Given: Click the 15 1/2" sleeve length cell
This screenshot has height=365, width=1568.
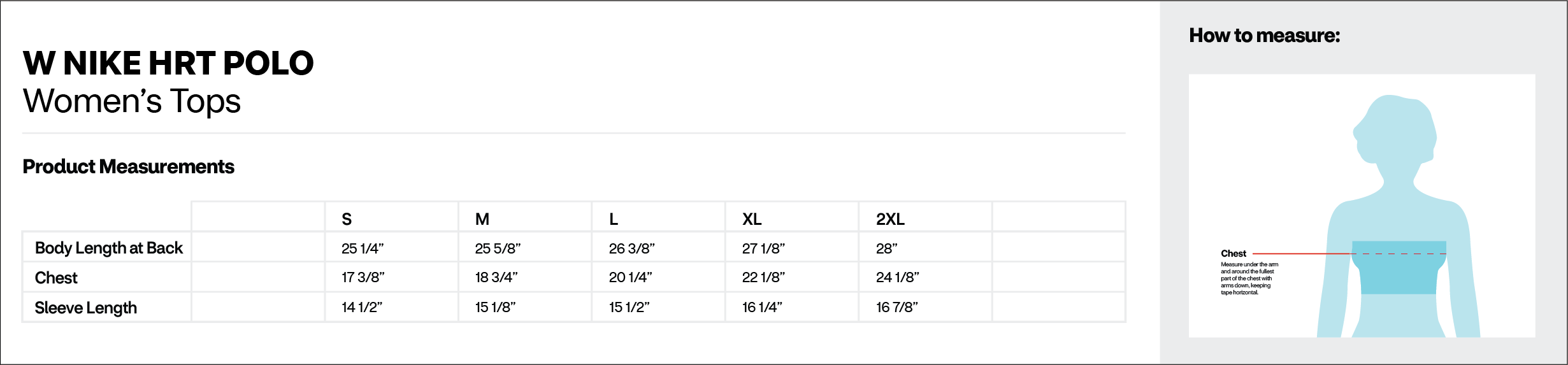Looking at the screenshot, I should point(629,308).
